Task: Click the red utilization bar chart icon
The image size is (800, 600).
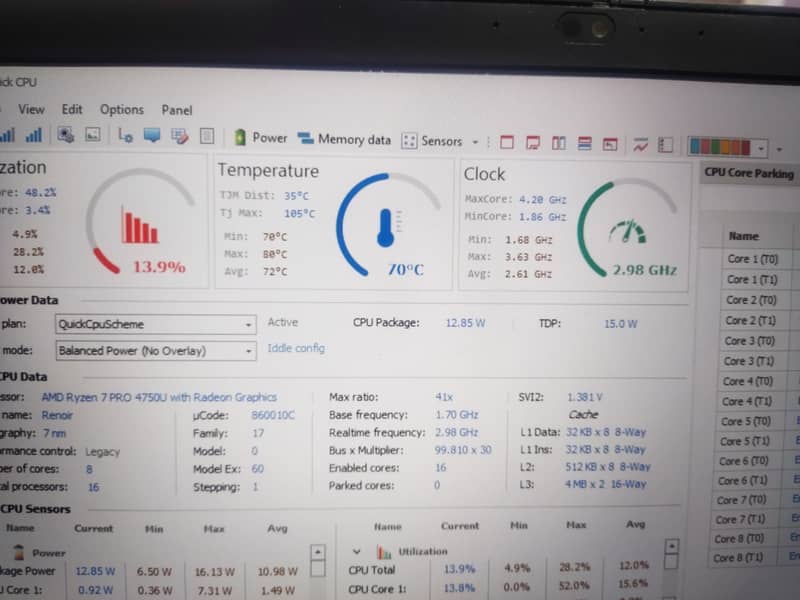Action: point(139,226)
